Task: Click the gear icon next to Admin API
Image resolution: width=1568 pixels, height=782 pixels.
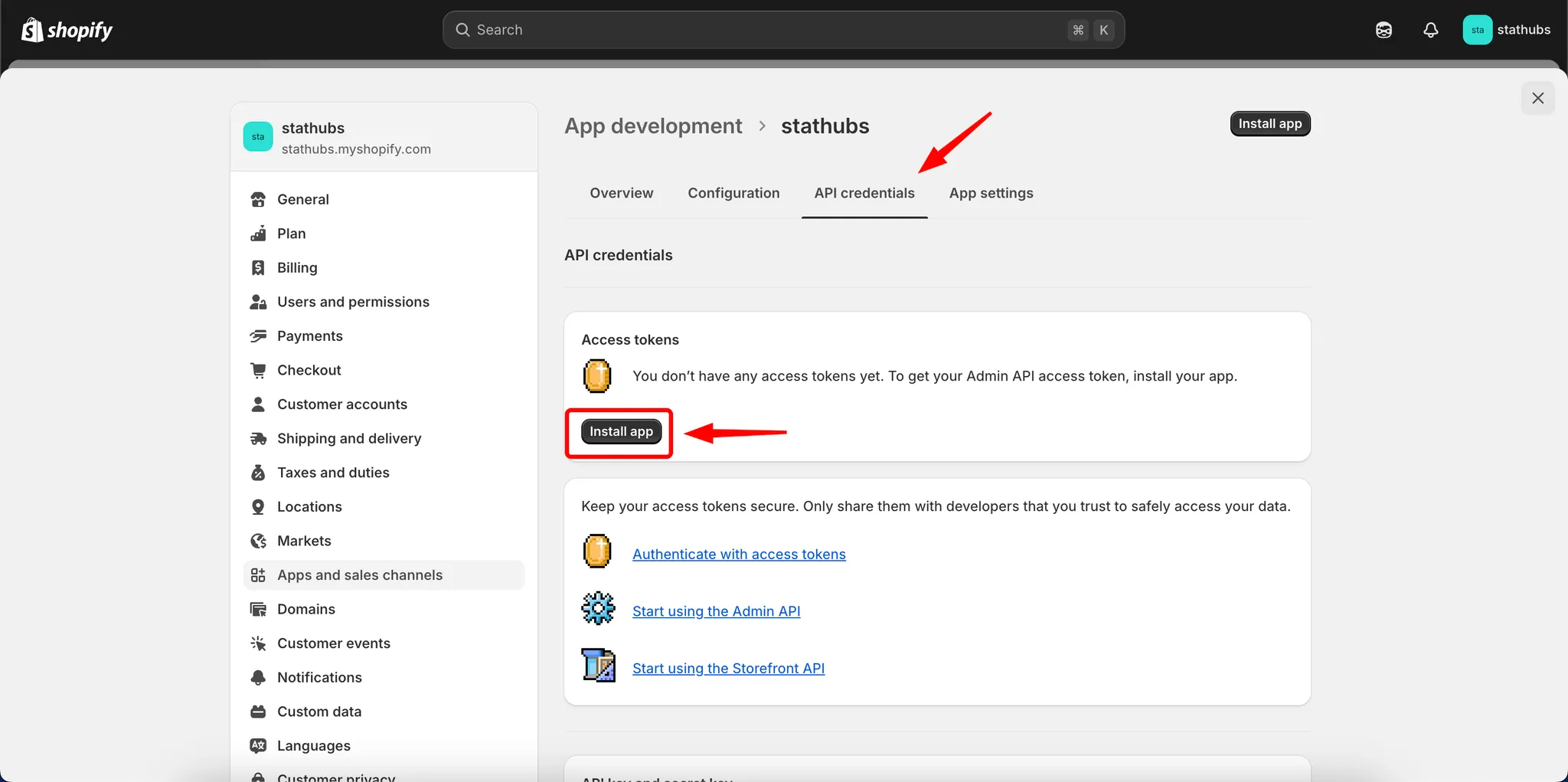Action: click(598, 609)
